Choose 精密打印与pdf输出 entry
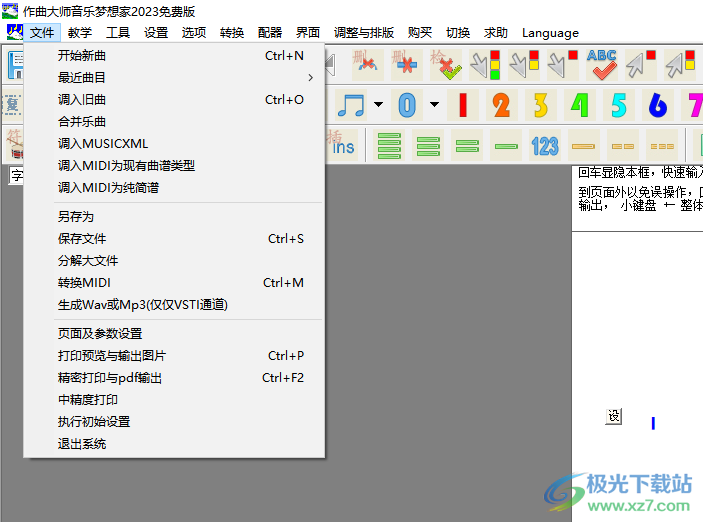The height and width of the screenshot is (522, 703). pos(174,378)
